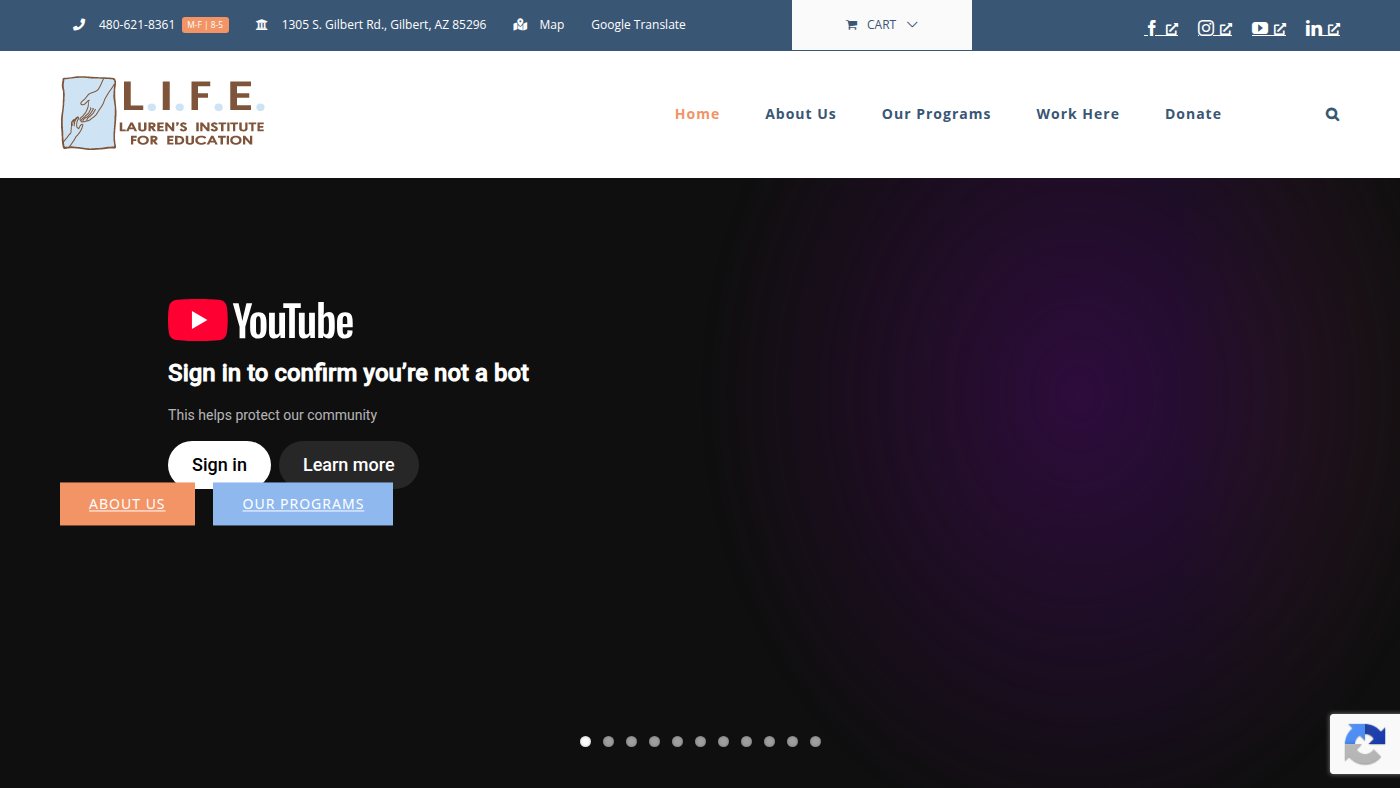
Task: Select the third slider dot
Action: point(631,742)
